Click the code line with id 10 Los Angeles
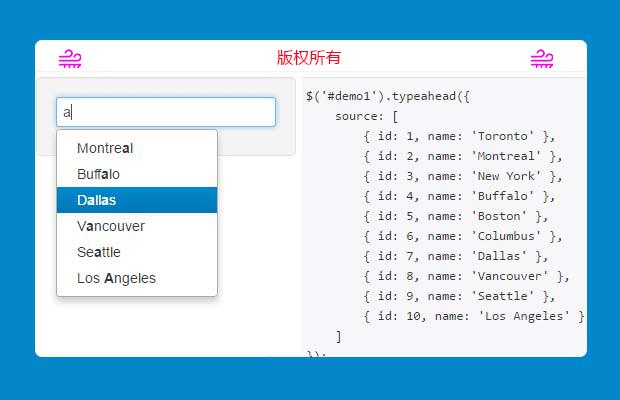 [474, 316]
